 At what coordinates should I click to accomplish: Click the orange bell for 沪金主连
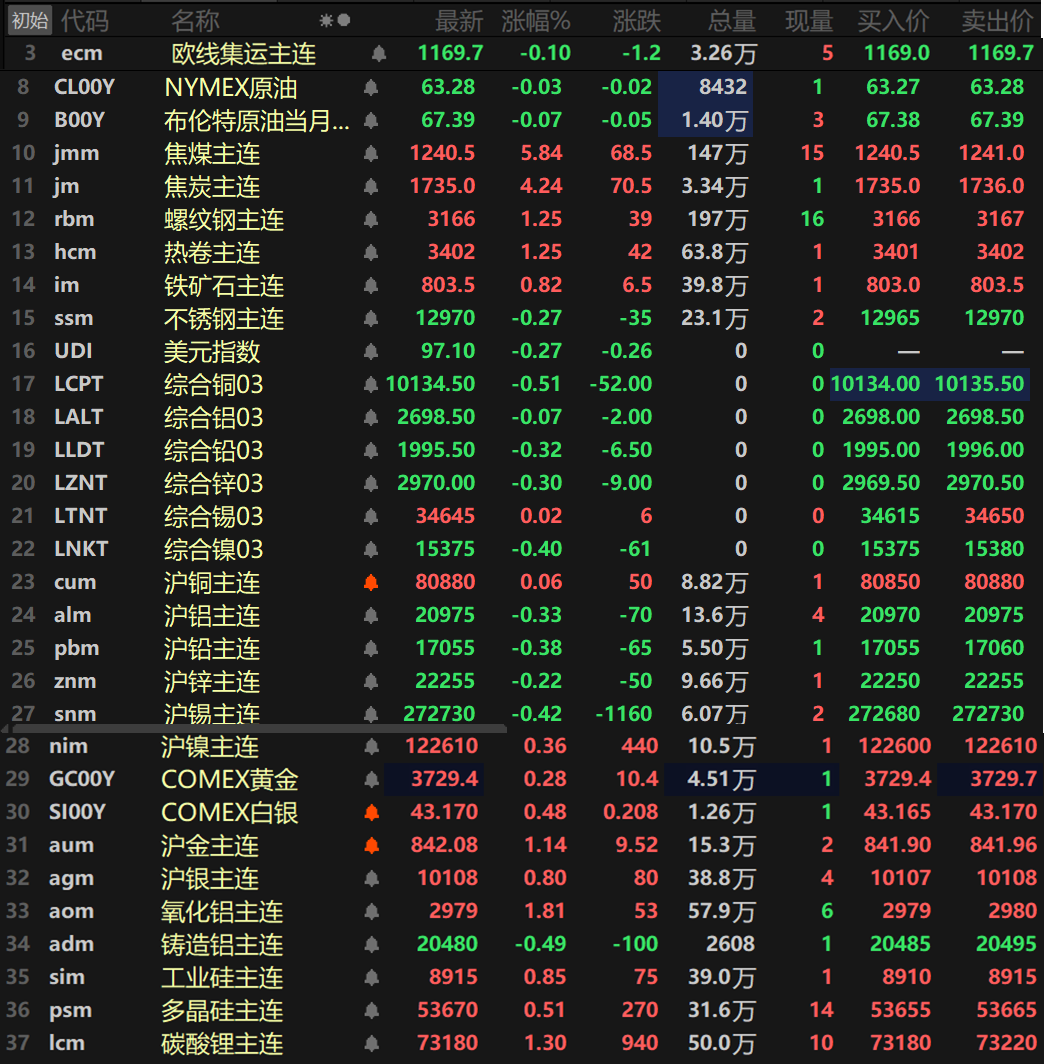371,845
